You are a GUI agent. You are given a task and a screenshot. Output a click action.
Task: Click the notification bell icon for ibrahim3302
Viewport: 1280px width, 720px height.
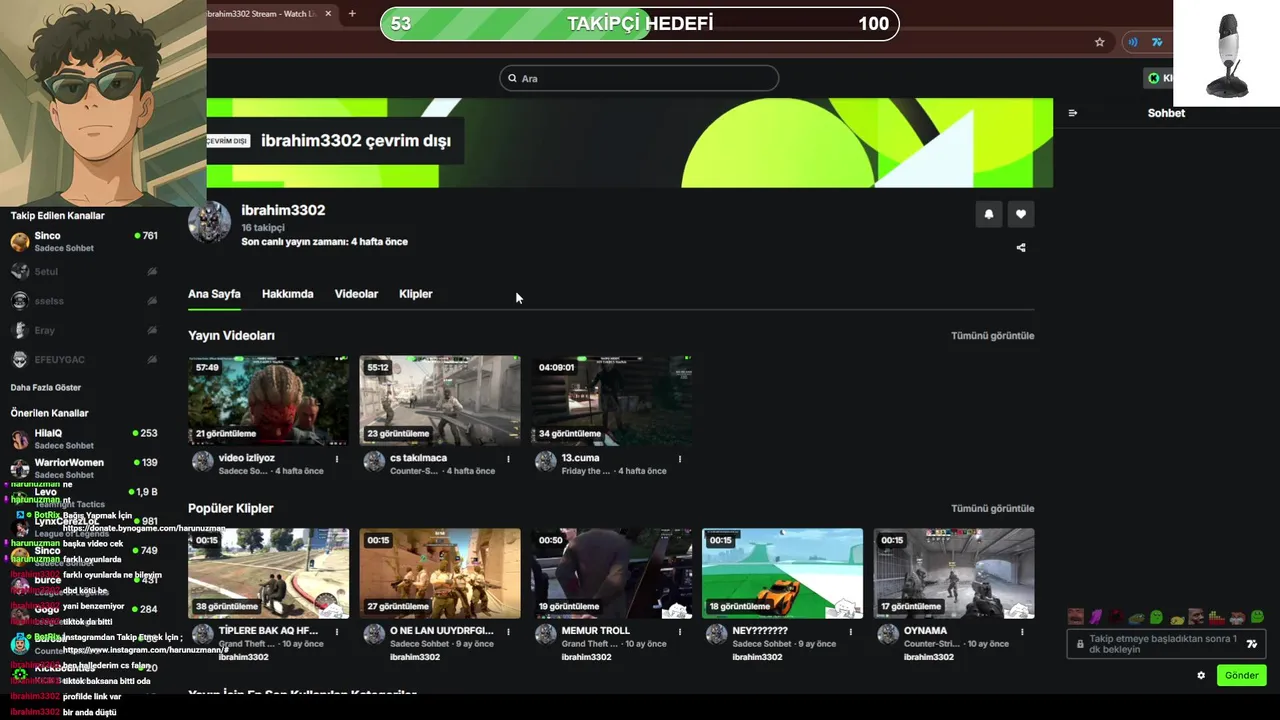tap(989, 214)
